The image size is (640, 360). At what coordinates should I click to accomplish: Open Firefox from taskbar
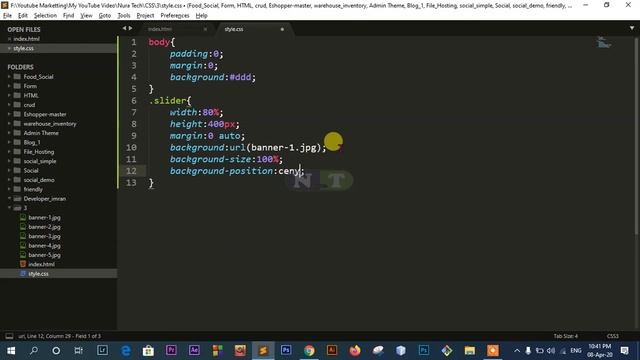tap(355, 351)
